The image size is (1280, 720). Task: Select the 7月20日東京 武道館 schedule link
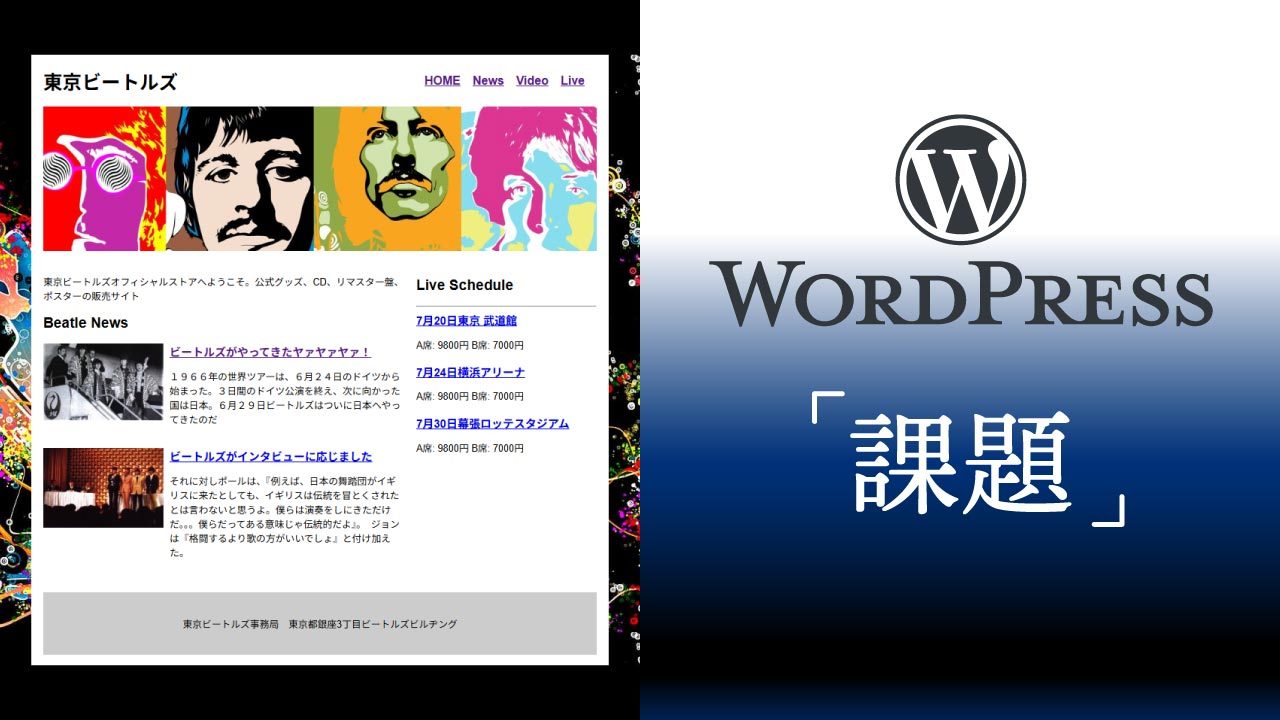click(466, 321)
